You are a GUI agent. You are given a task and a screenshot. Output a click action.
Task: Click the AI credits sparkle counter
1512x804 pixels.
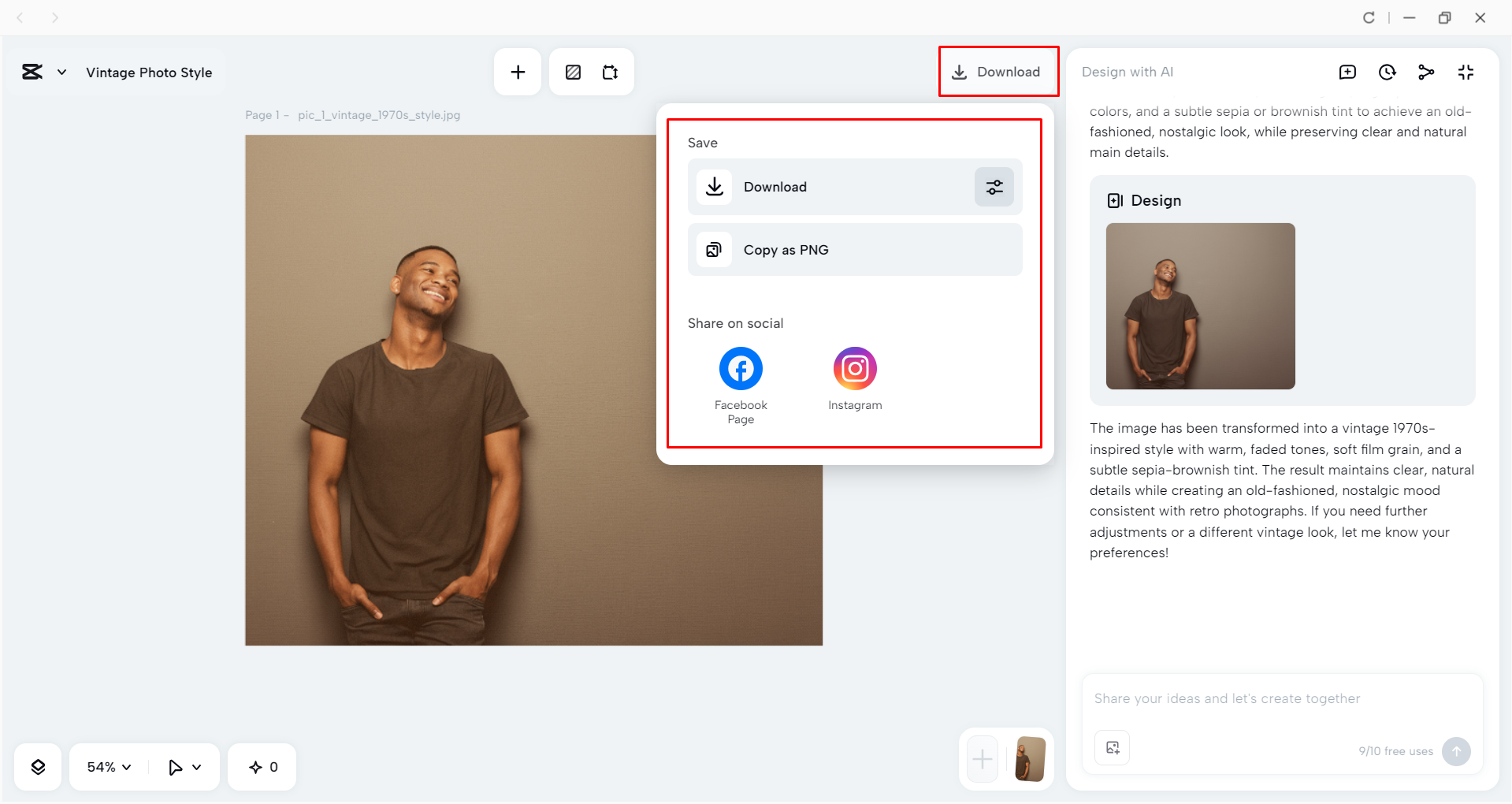[x=262, y=767]
